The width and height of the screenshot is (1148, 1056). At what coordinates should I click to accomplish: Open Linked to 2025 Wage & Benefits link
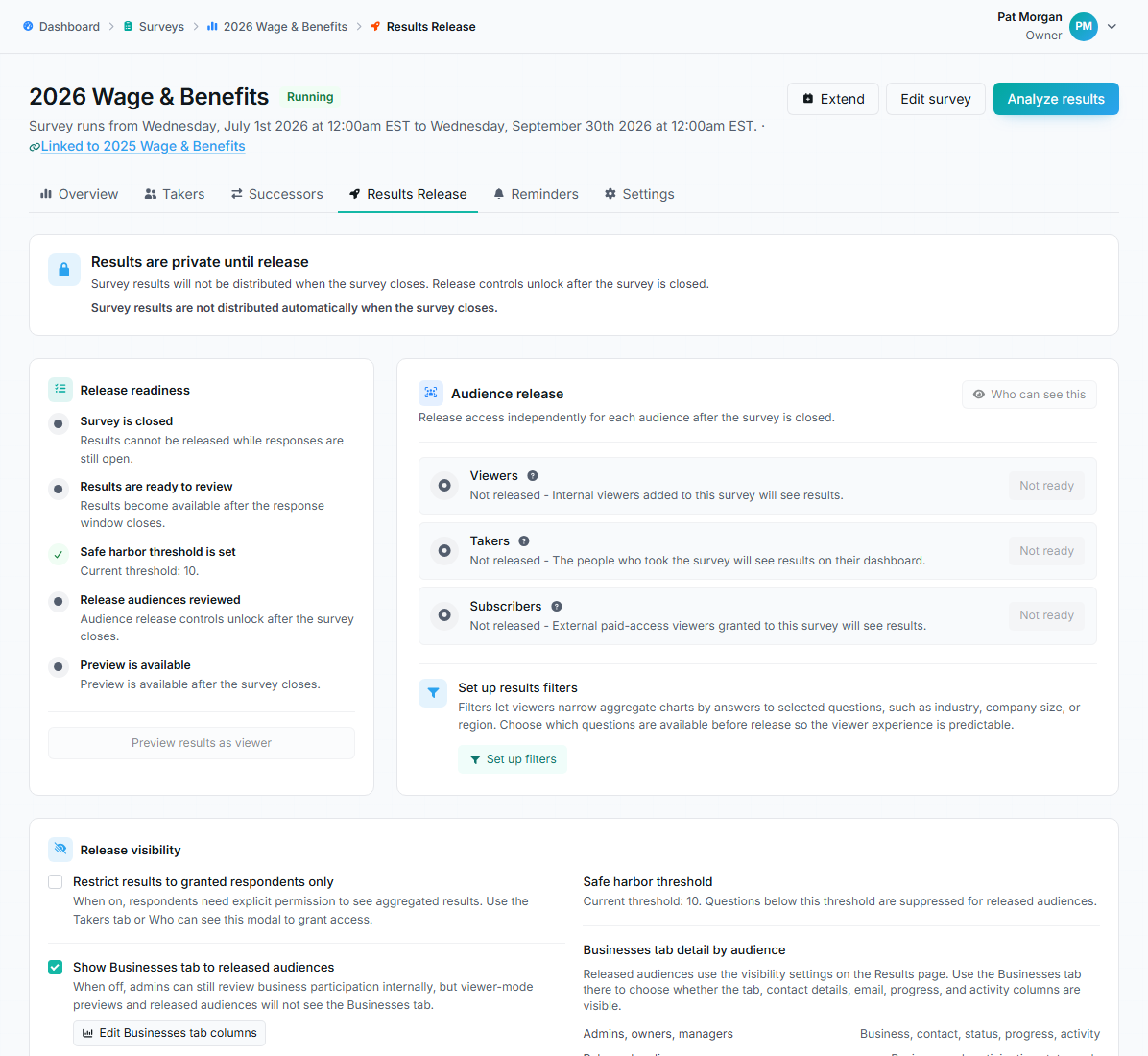coord(143,146)
